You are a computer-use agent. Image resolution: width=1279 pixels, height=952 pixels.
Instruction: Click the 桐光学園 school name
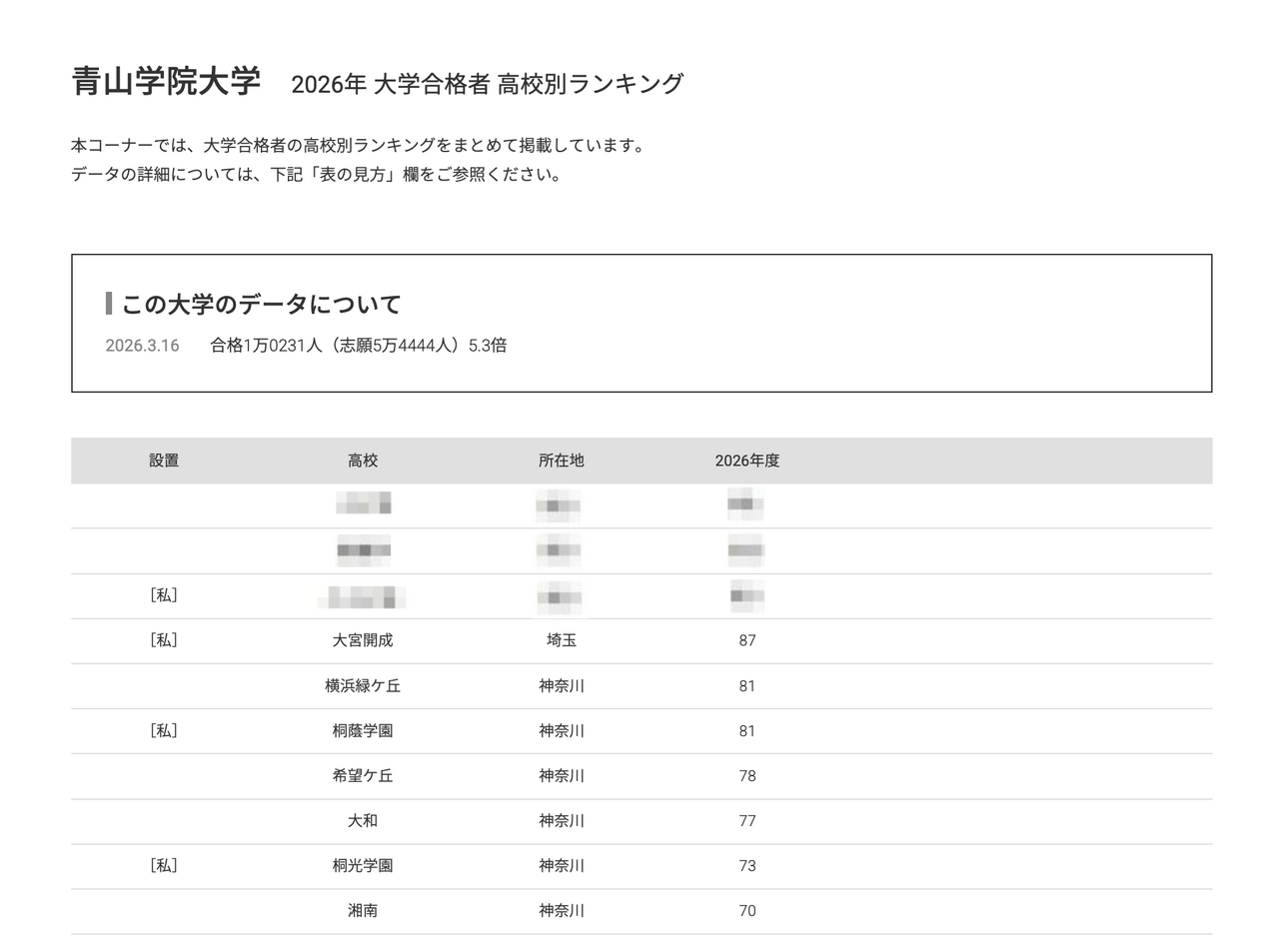[363, 865]
